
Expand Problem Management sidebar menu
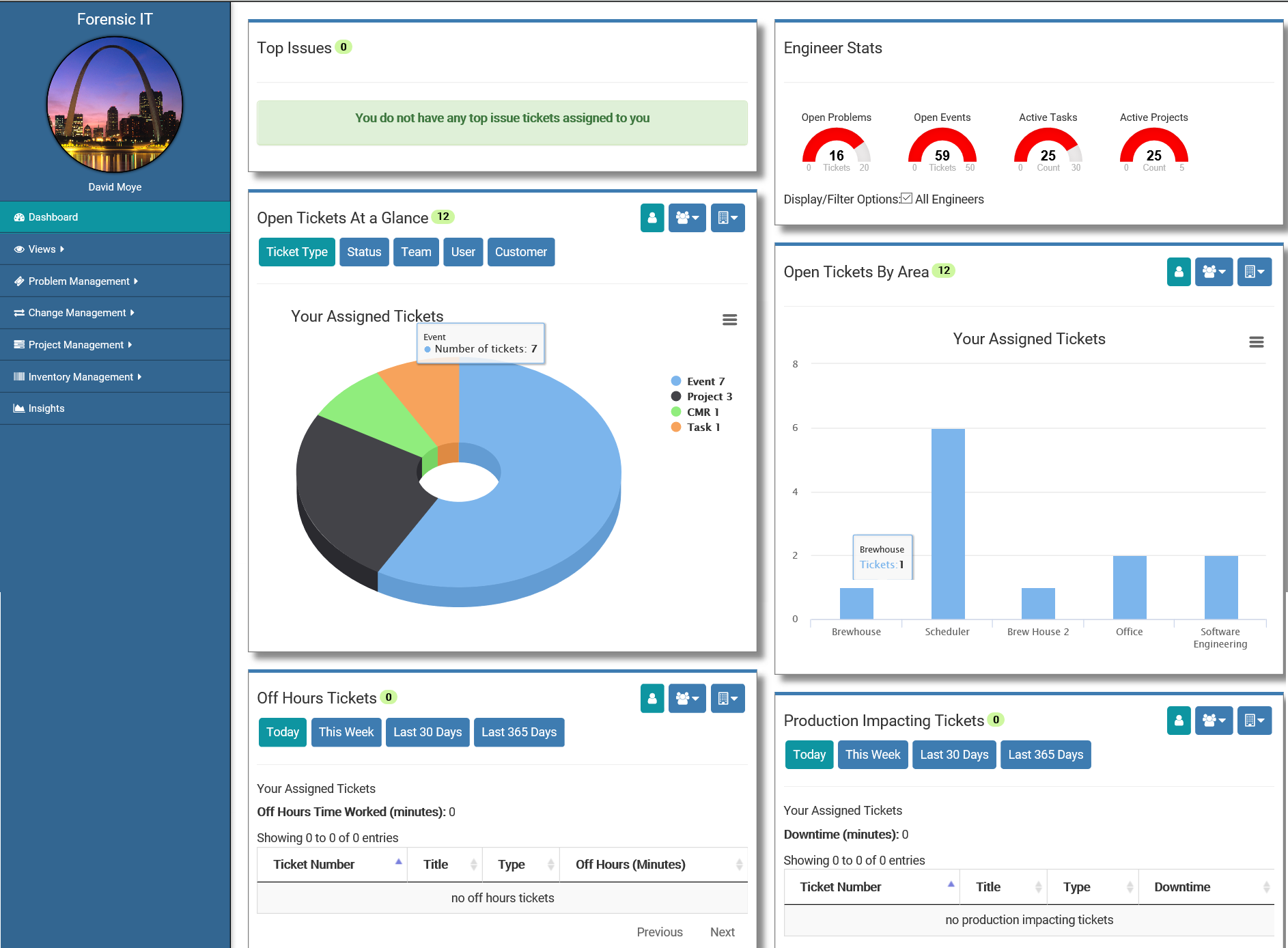79,281
